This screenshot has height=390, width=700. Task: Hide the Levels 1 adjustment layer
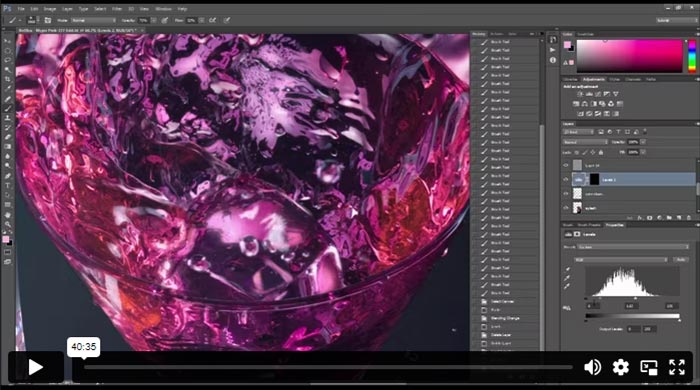[566, 179]
